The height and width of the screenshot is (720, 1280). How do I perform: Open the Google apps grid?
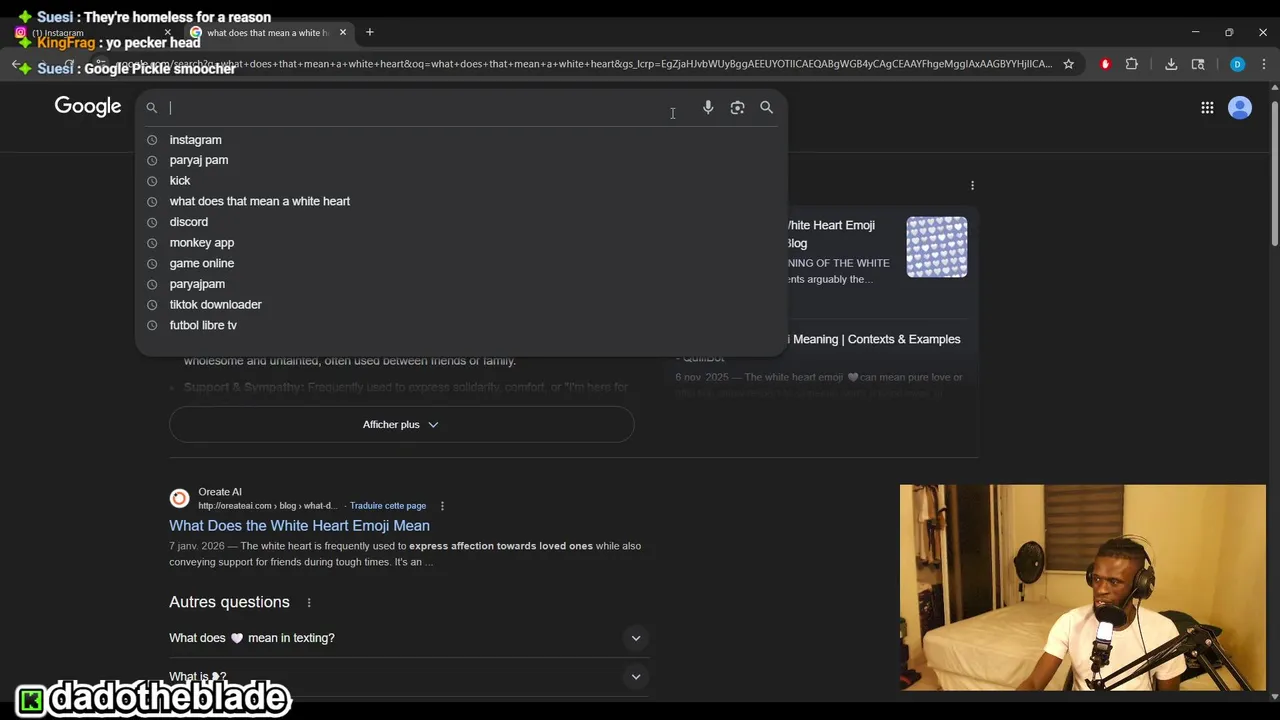1207,107
